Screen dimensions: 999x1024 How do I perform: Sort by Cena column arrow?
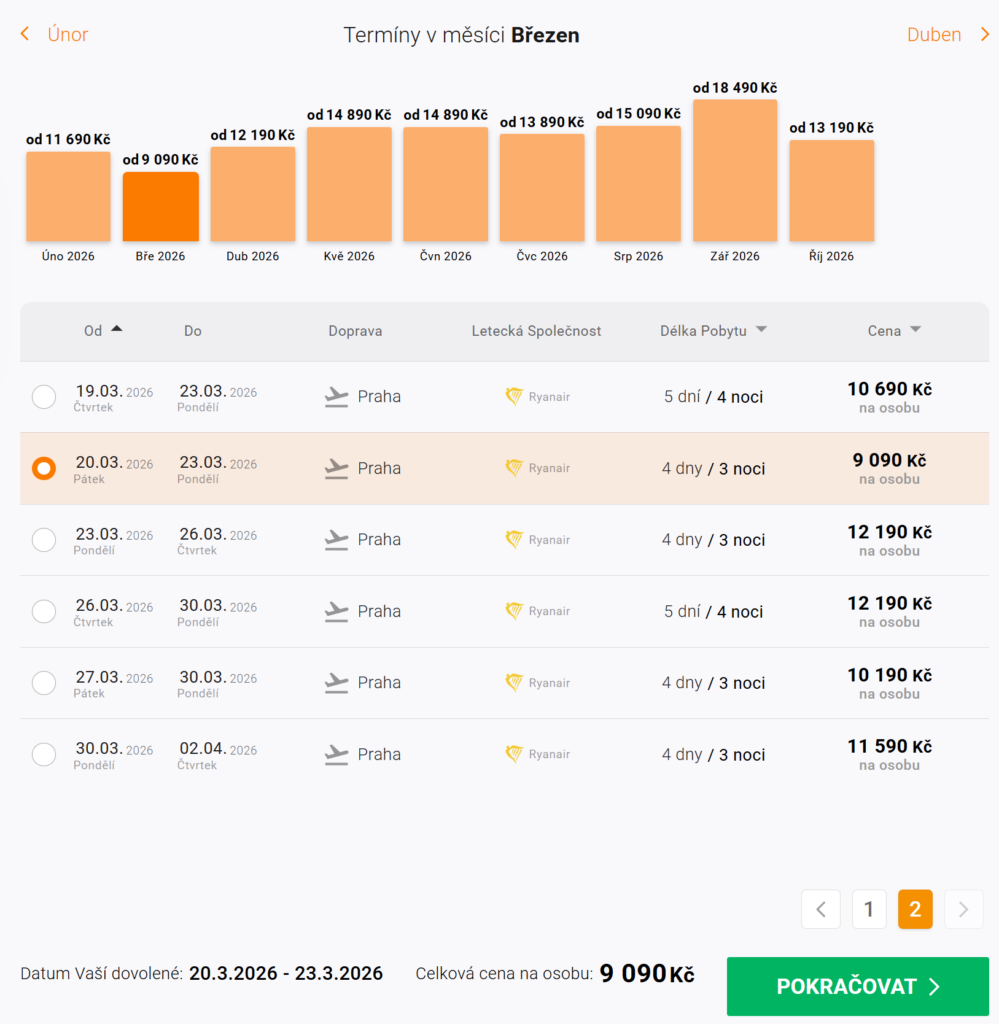[915, 330]
